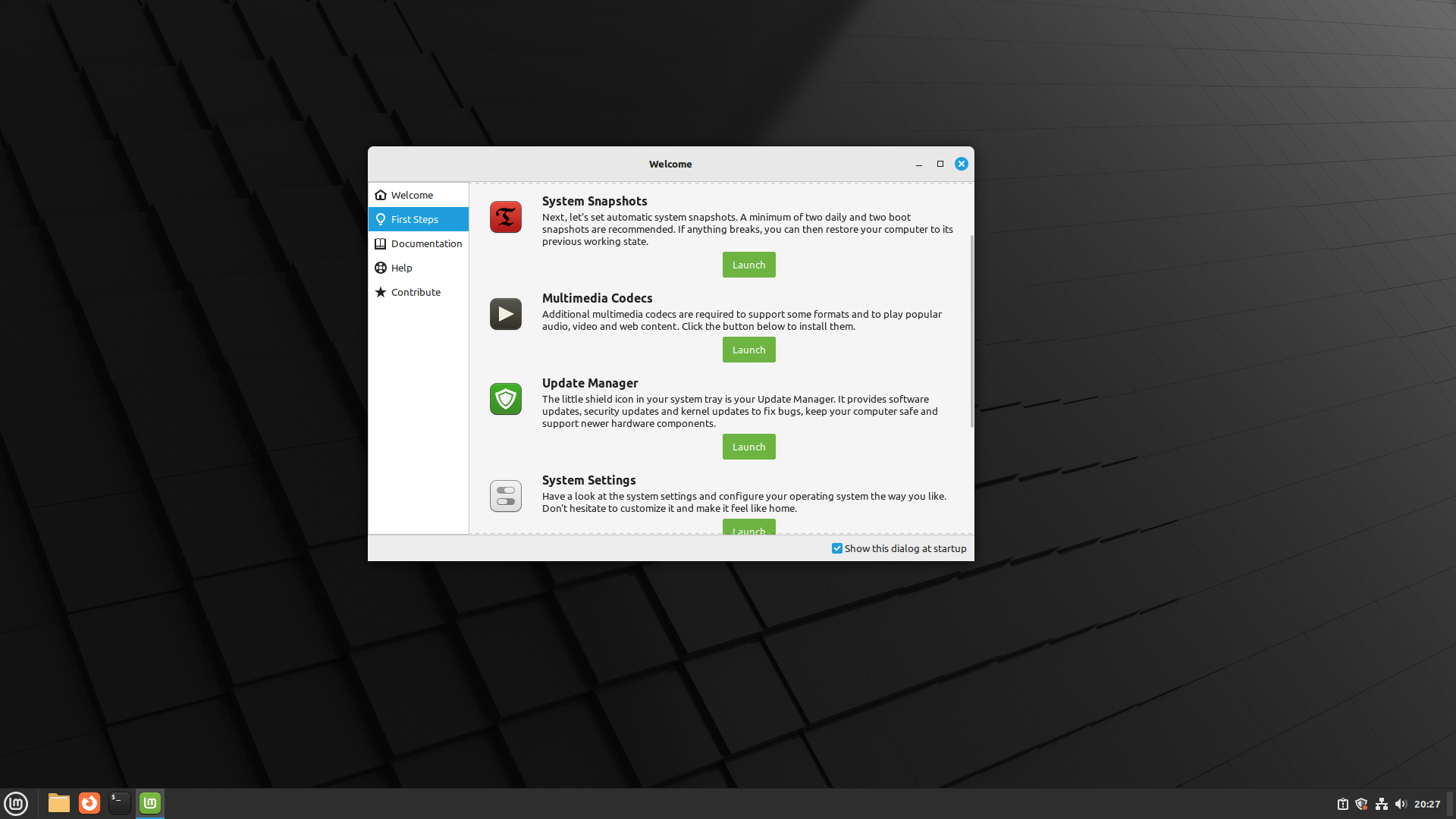The width and height of the screenshot is (1456, 819).
Task: Click the System Snapshots heading
Action: (x=595, y=201)
